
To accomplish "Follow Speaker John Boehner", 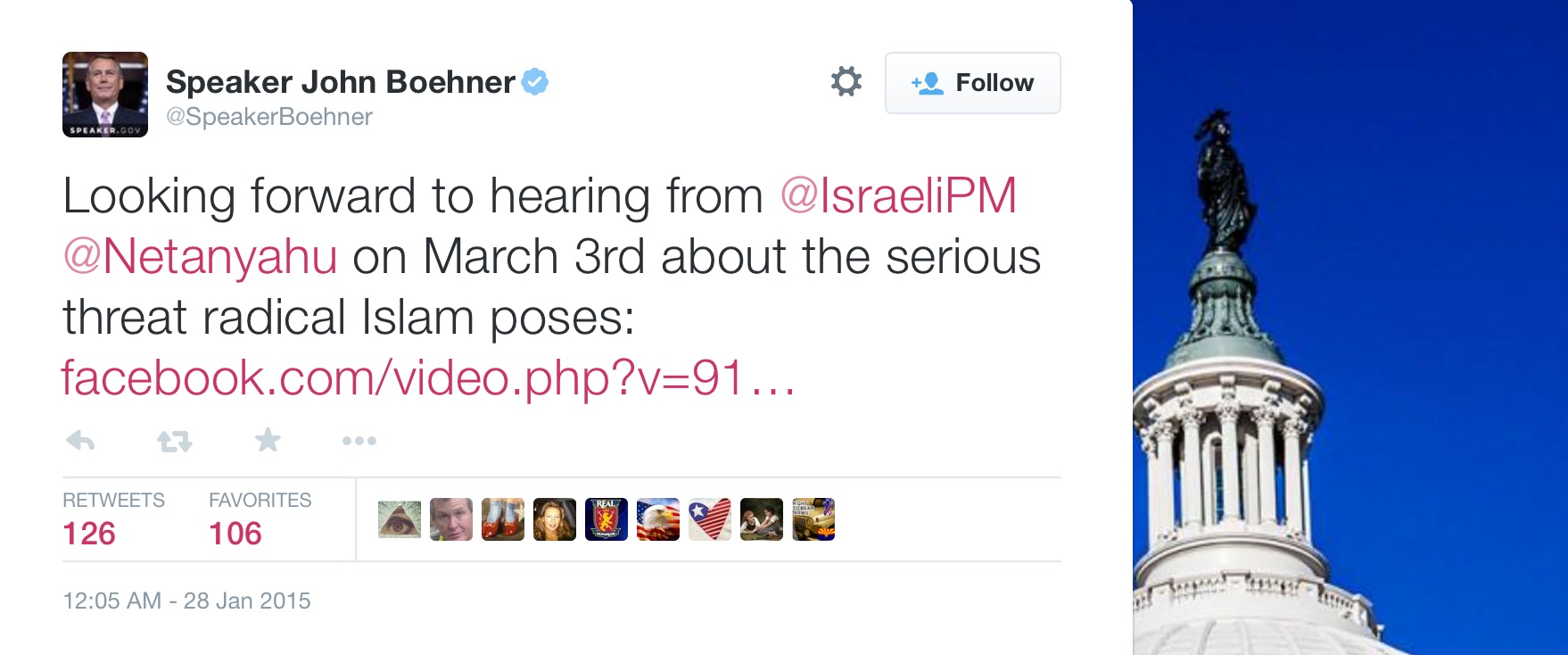I will pos(972,83).
